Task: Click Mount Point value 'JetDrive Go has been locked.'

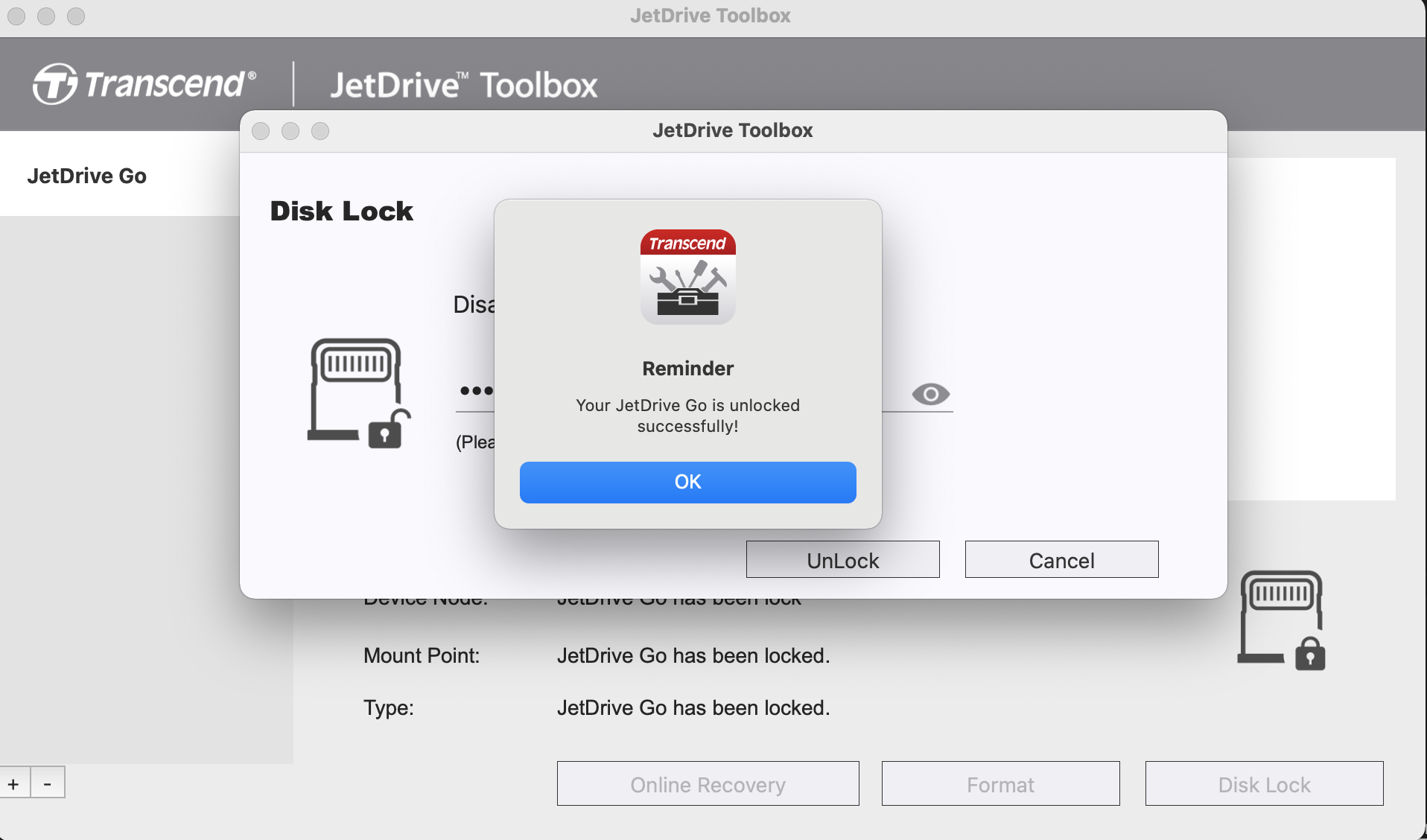Action: (693, 655)
